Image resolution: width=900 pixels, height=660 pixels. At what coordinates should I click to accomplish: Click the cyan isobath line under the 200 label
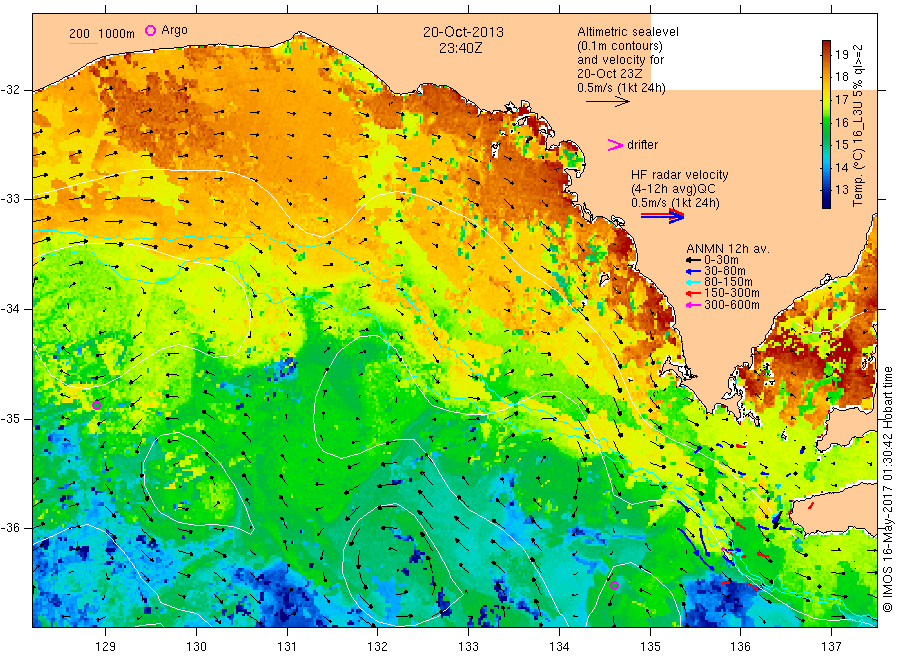point(83,42)
